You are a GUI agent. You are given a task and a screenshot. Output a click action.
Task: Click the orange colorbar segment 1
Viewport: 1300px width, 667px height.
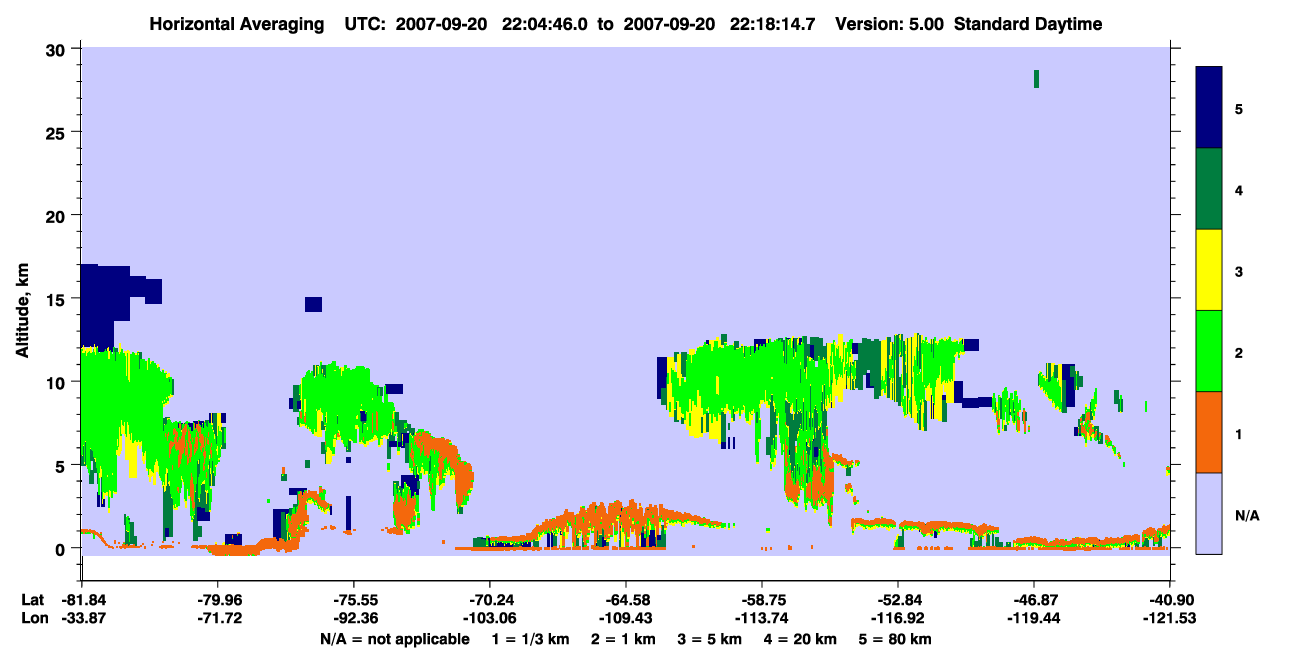click(x=1209, y=432)
